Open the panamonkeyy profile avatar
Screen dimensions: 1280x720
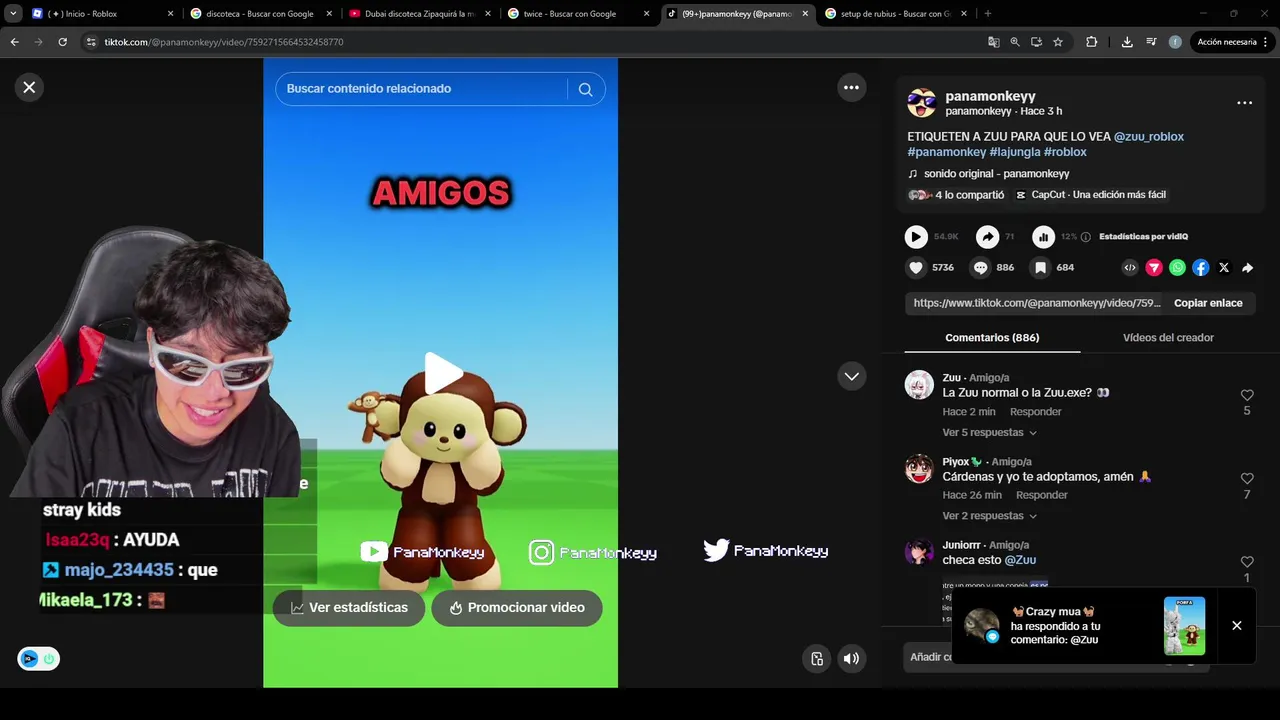921,103
